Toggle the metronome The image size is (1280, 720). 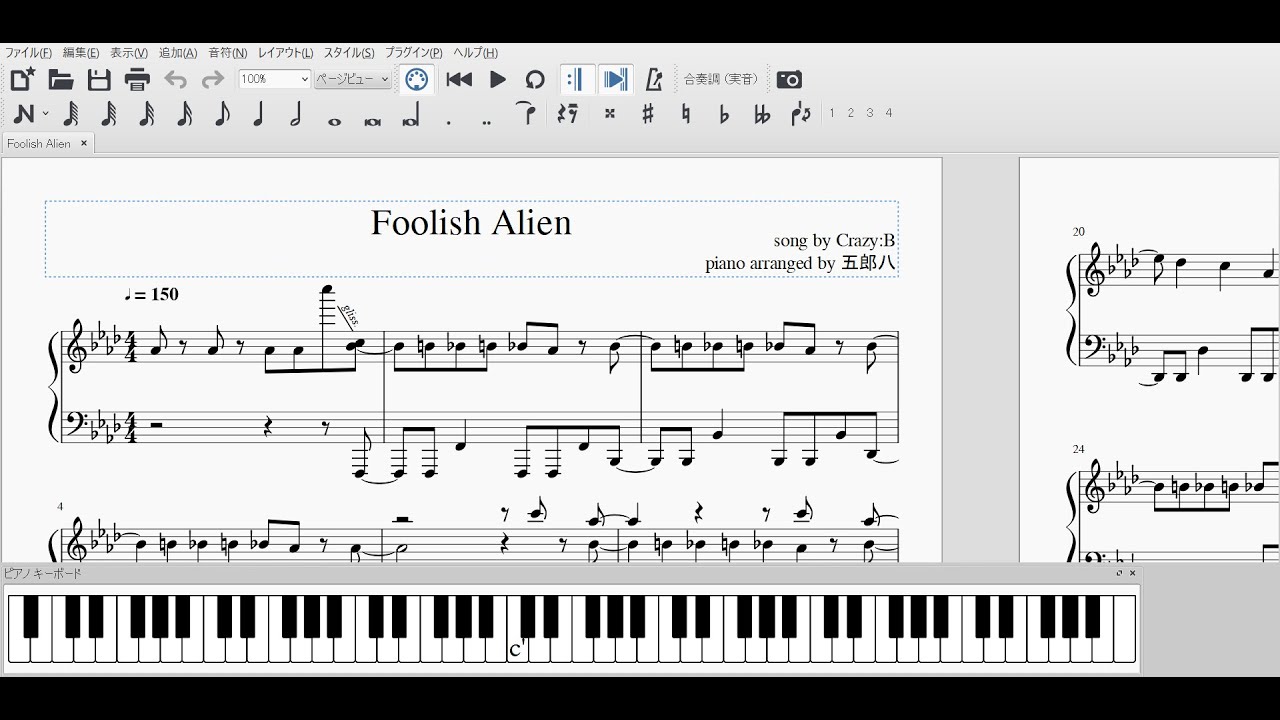654,80
